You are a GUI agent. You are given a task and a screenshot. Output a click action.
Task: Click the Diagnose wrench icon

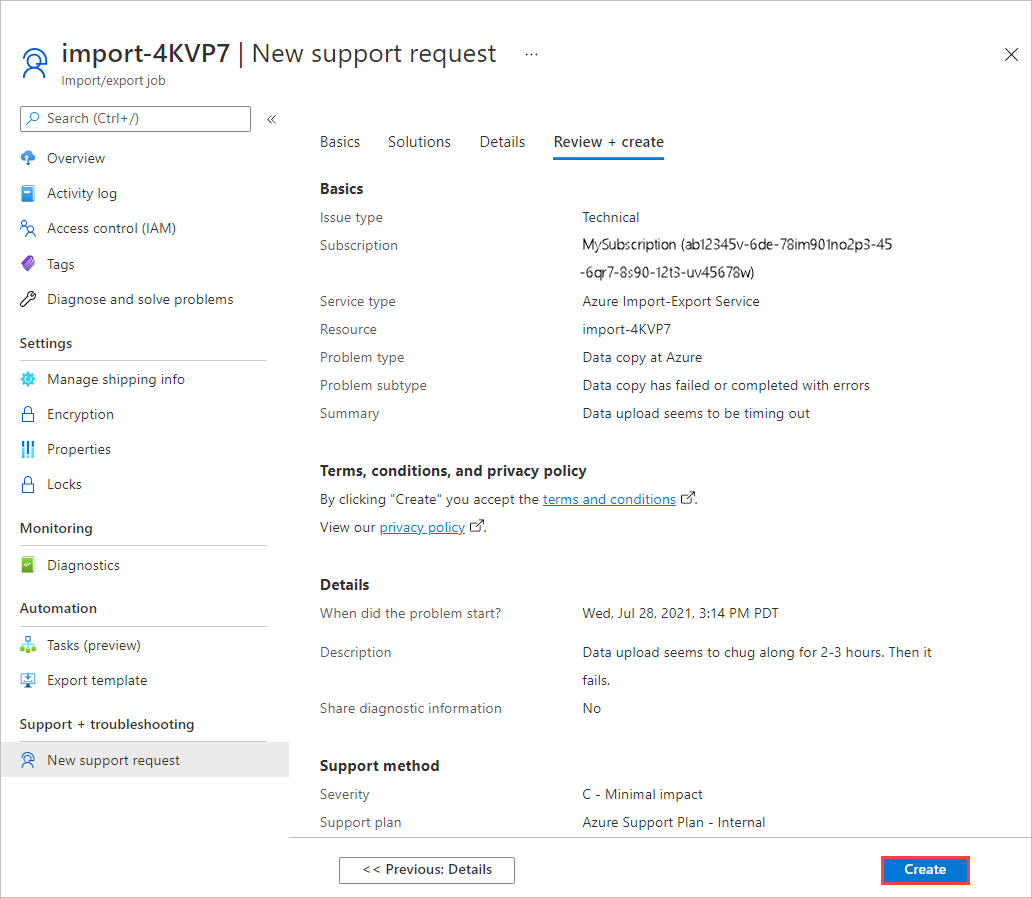pyautogui.click(x=28, y=300)
